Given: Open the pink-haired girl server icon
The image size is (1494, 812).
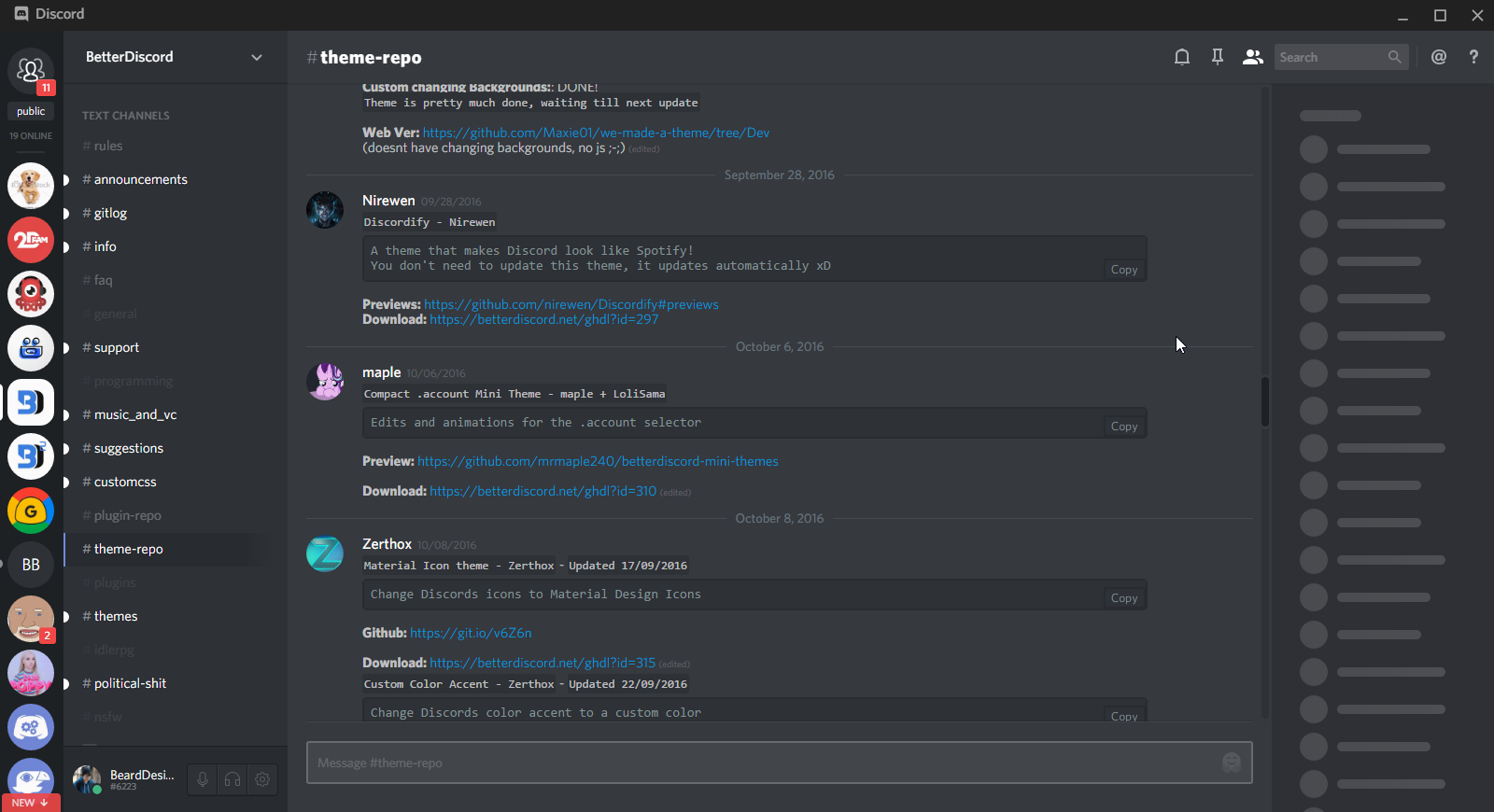Looking at the screenshot, I should 31,673.
